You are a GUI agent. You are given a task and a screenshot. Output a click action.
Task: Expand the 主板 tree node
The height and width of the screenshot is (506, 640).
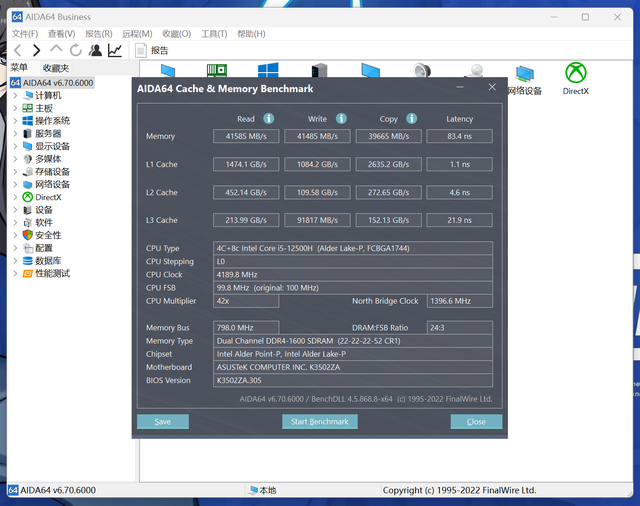(15, 108)
